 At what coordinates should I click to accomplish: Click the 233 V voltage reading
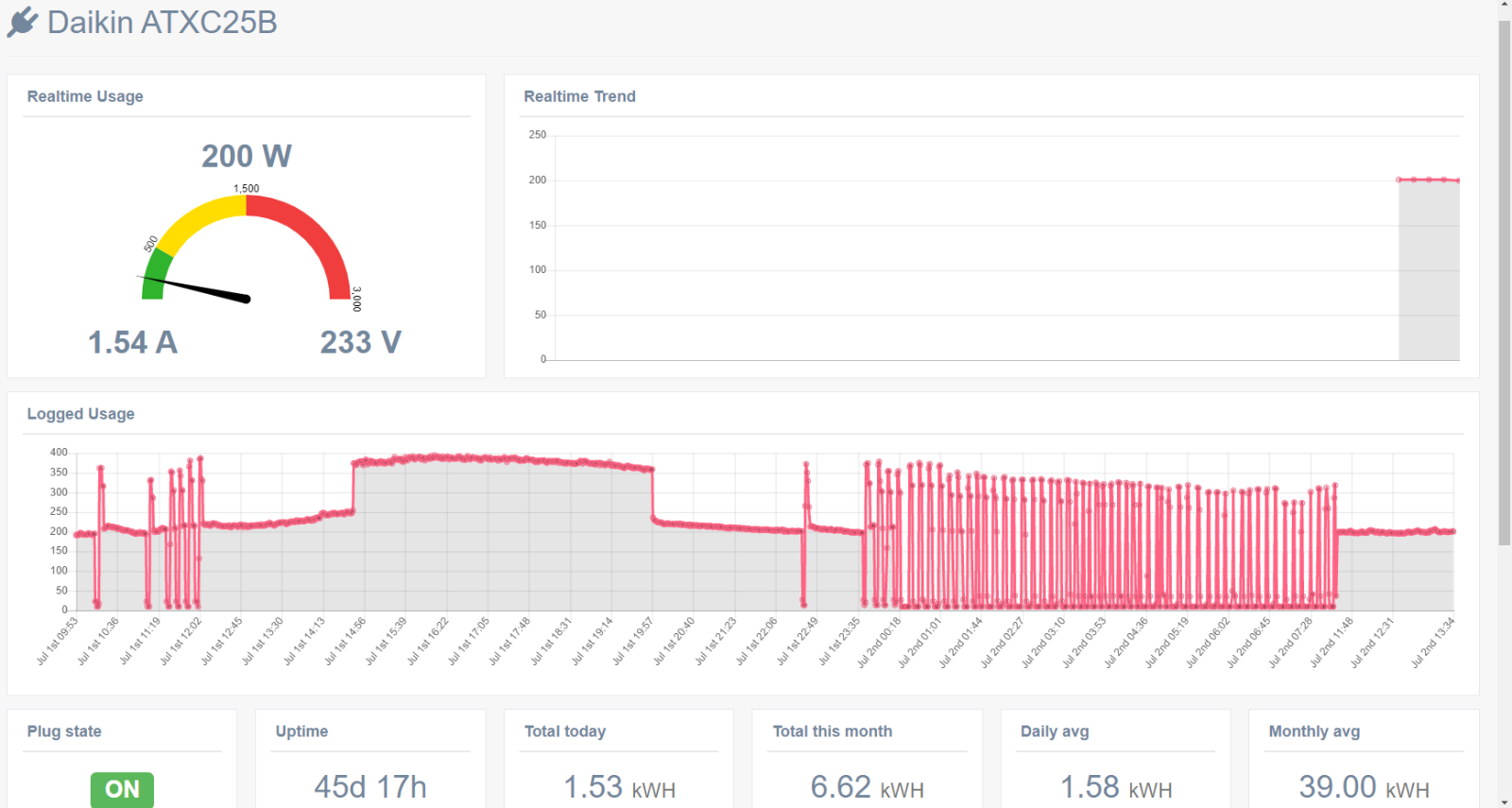tap(361, 342)
